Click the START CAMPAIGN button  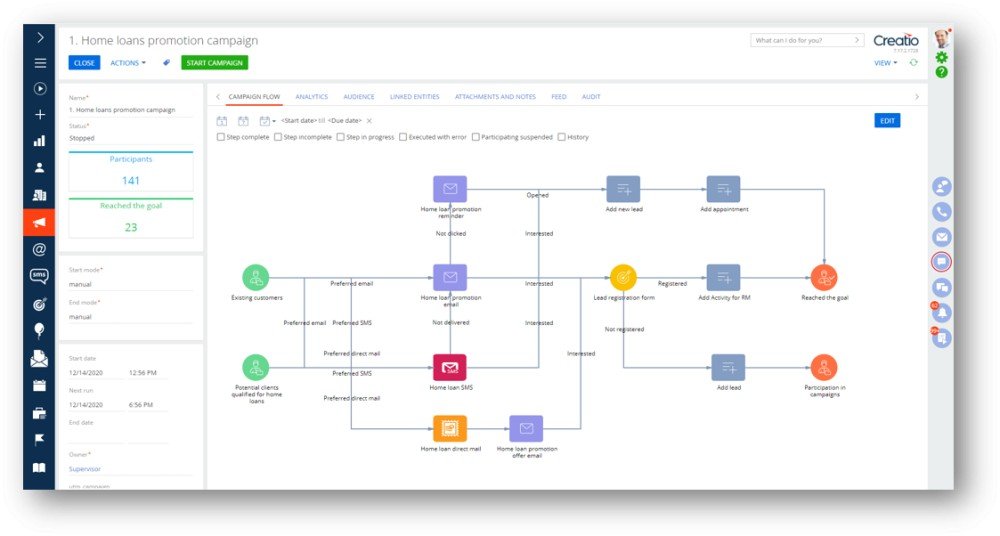click(x=214, y=63)
